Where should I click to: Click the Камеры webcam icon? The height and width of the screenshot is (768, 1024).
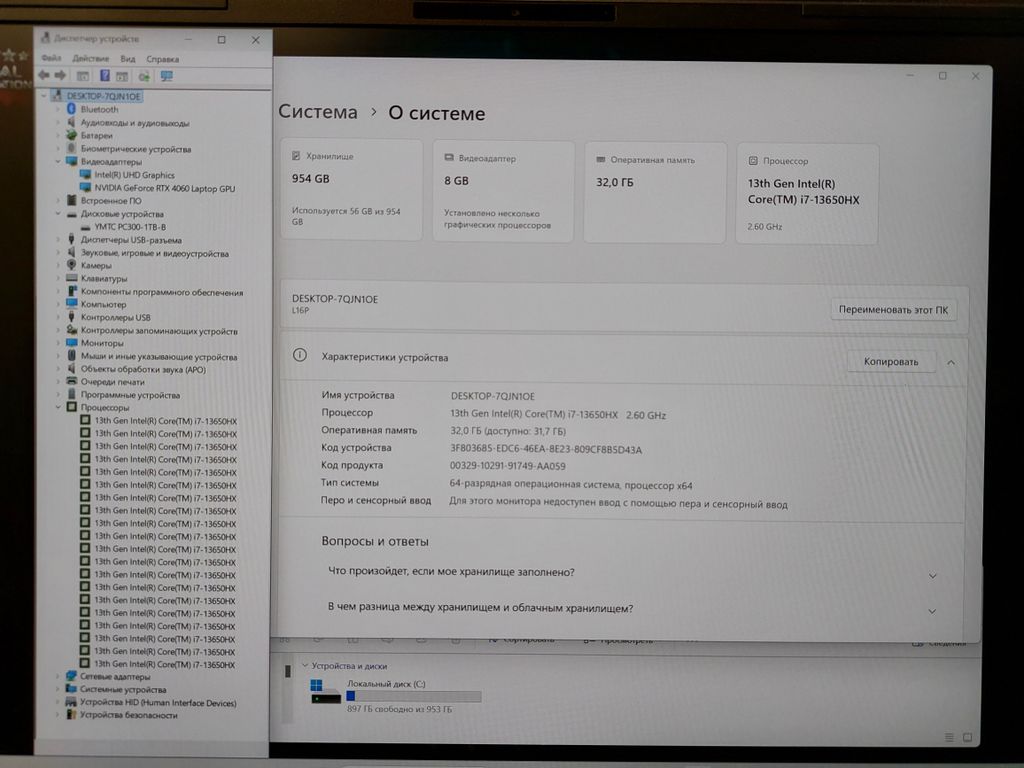tap(72, 266)
